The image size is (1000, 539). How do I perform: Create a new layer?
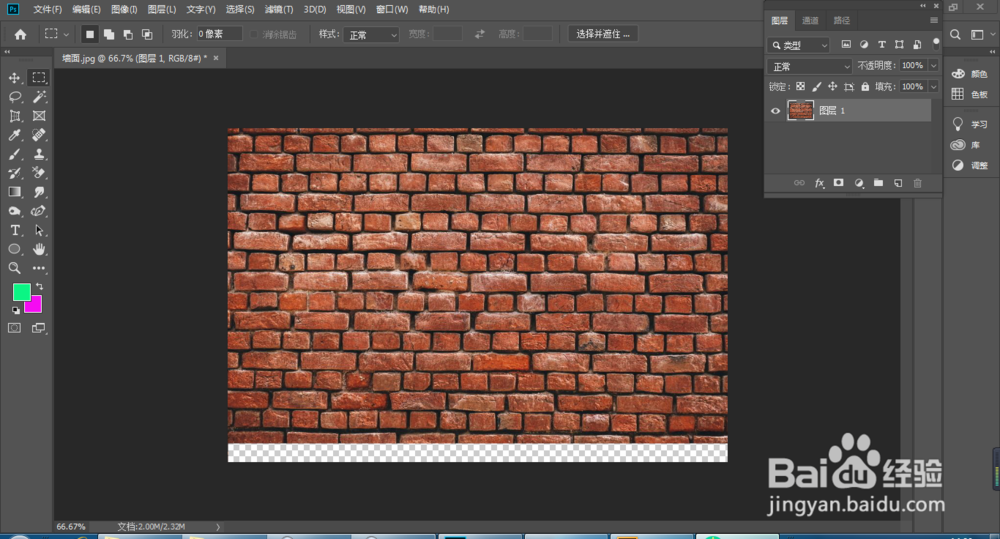click(x=898, y=183)
